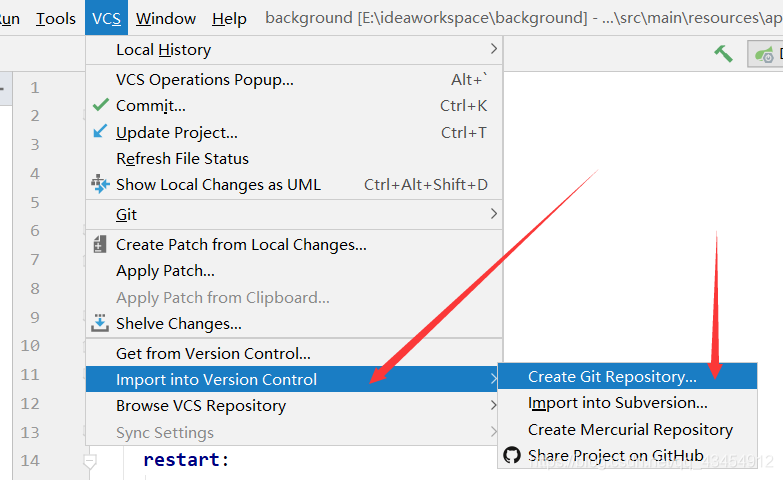This screenshot has width=783, height=480.
Task: Open the Tools menu
Action: pyautogui.click(x=55, y=18)
